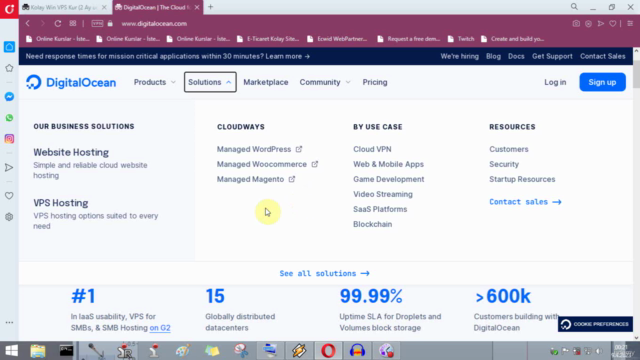640x360 pixels.
Task: Open File Explorer from the taskbar
Action: click(x=38, y=351)
